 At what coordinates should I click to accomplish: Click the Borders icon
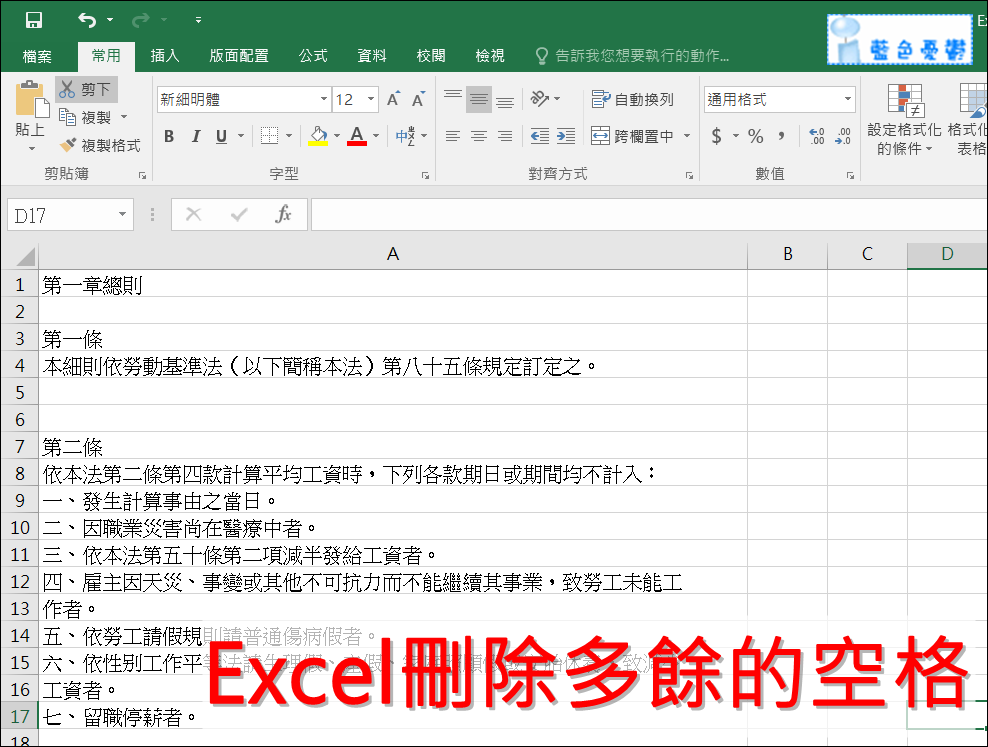(x=270, y=135)
